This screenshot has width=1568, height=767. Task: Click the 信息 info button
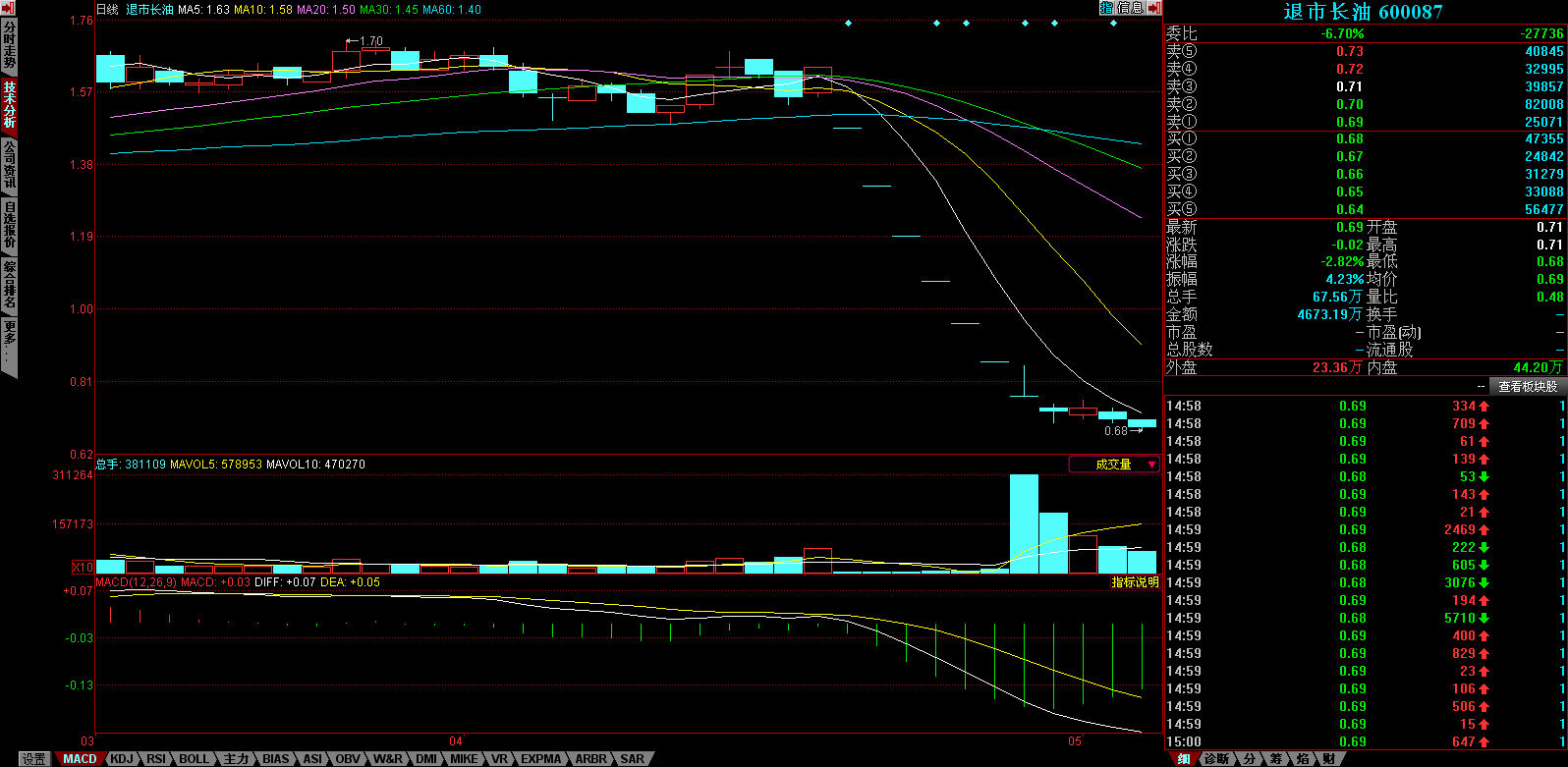coord(1130,8)
